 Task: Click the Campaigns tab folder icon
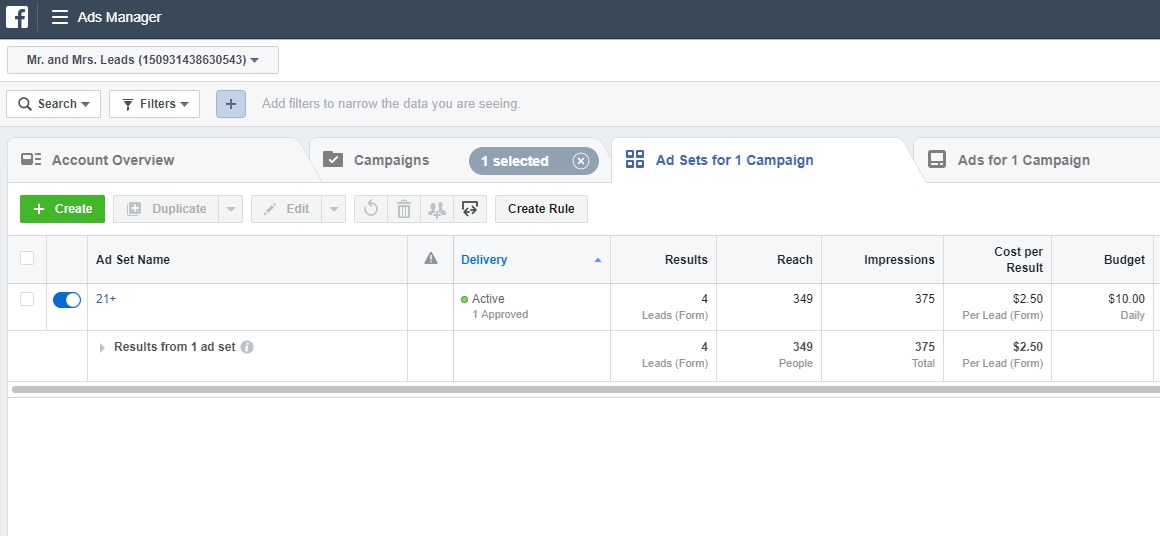pyautogui.click(x=333, y=160)
